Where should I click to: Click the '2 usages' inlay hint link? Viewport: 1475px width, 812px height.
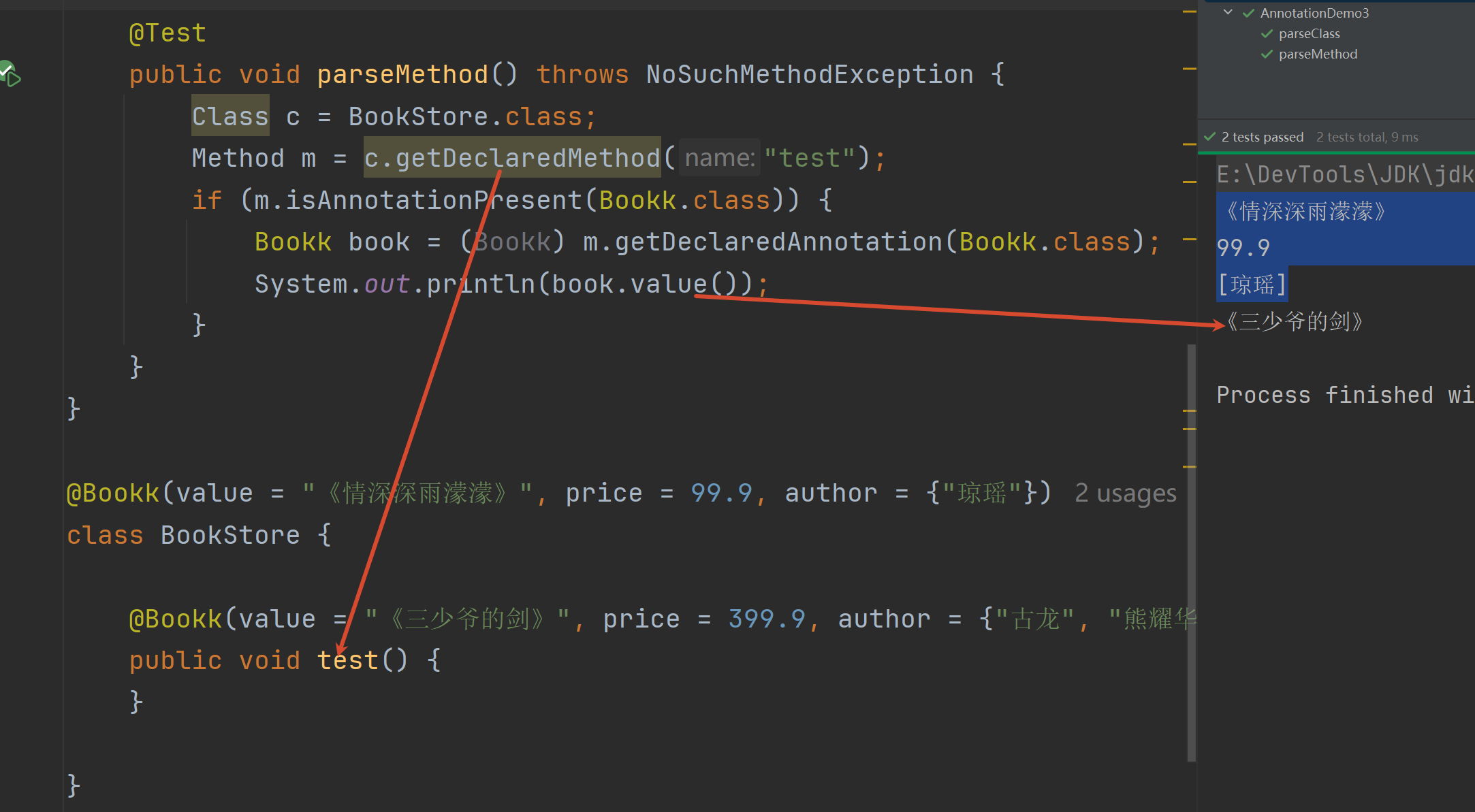(1125, 493)
